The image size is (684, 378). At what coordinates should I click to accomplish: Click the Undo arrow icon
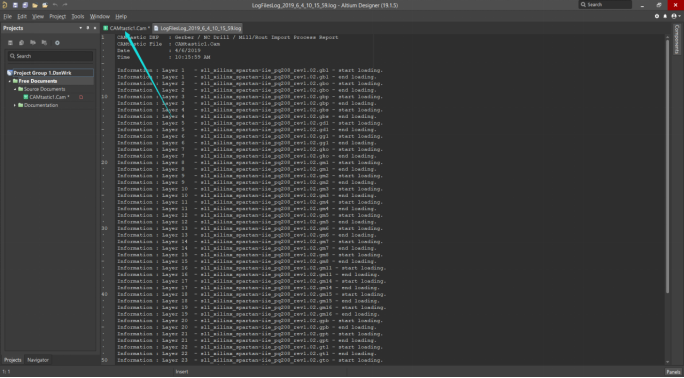click(x=55, y=5)
